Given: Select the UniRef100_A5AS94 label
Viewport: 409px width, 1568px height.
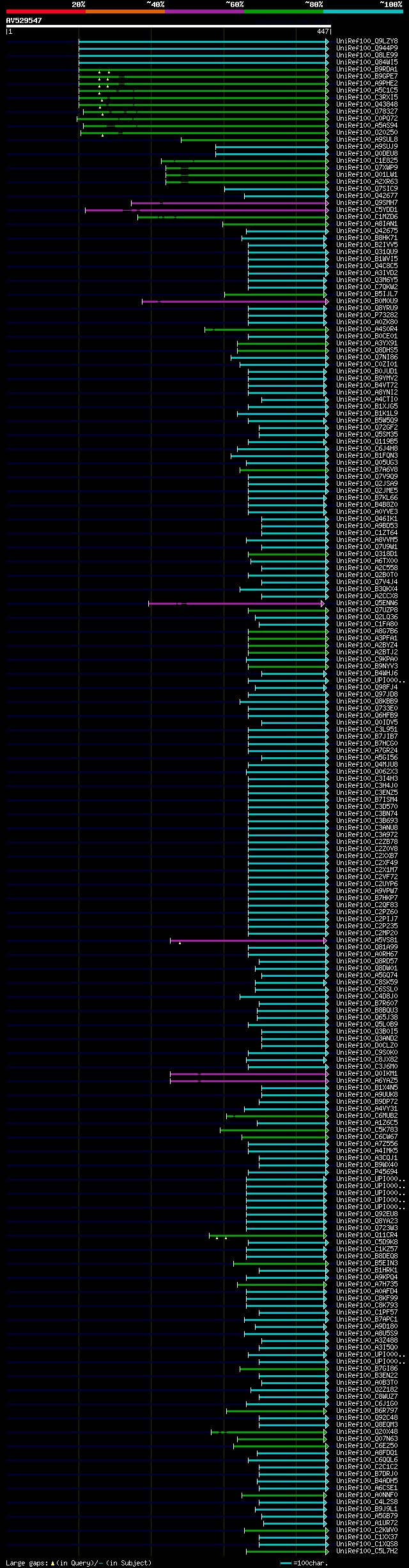Looking at the screenshot, I should point(367,126).
